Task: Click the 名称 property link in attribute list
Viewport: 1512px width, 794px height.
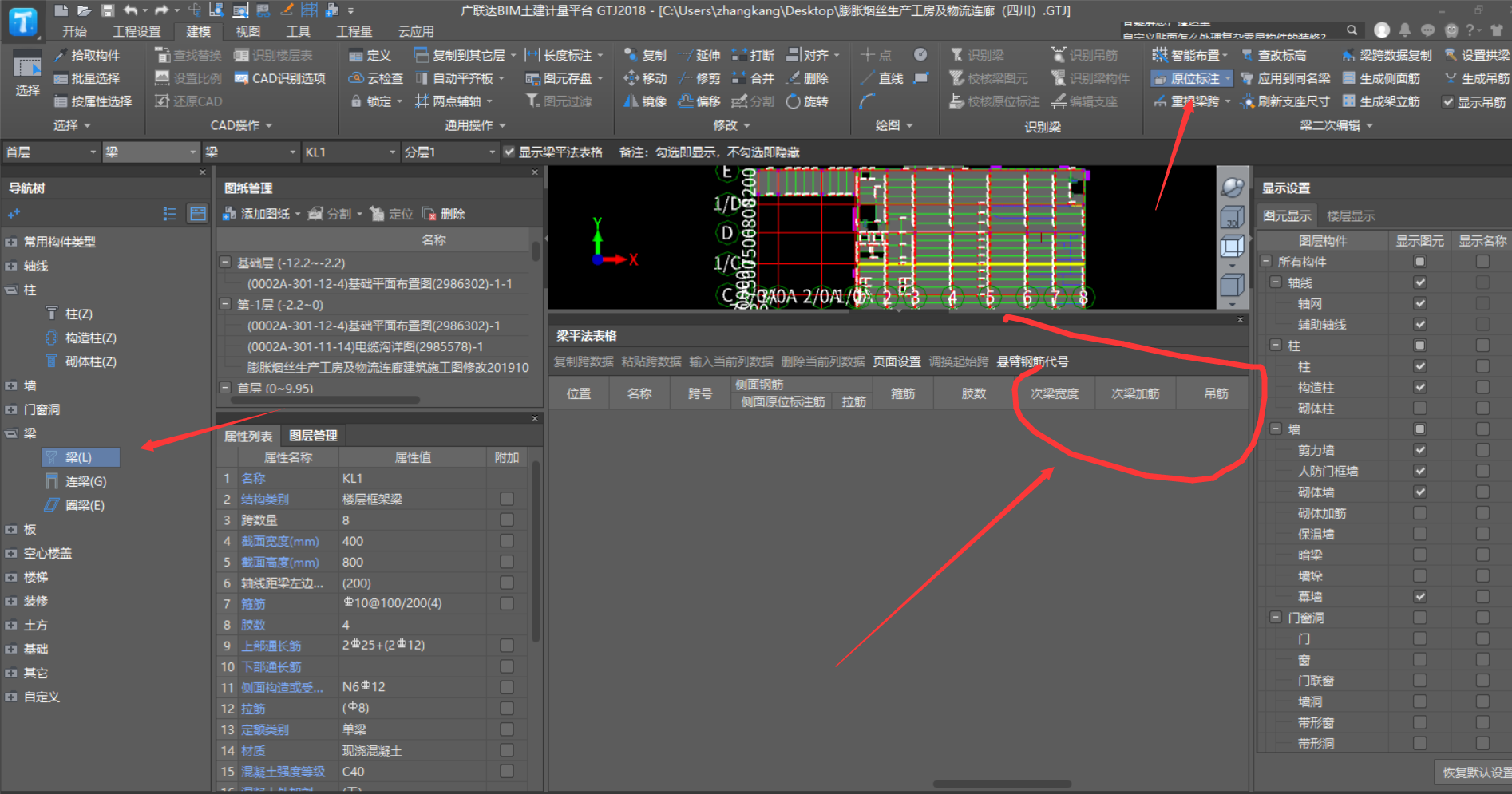Action: pyautogui.click(x=253, y=478)
